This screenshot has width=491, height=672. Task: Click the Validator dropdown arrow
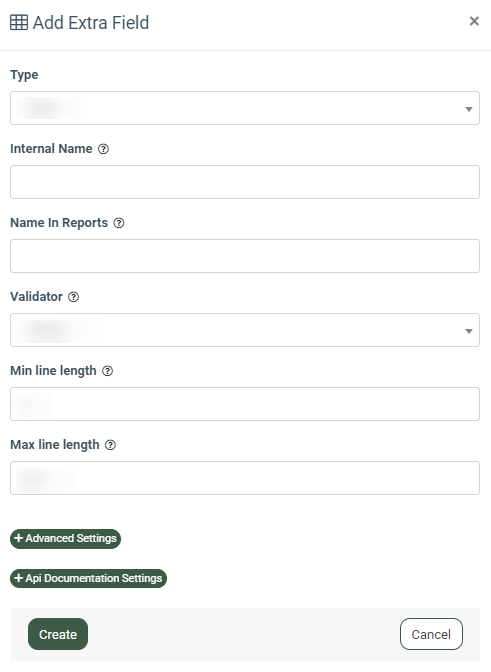tap(469, 331)
